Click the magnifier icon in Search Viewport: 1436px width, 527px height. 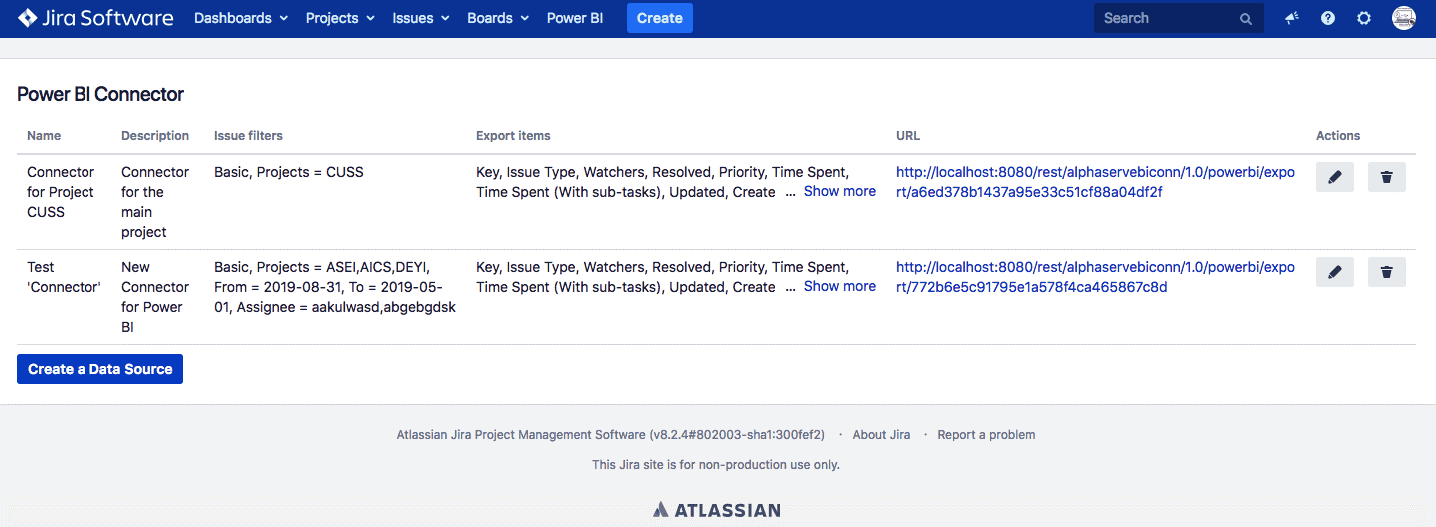tap(1246, 18)
